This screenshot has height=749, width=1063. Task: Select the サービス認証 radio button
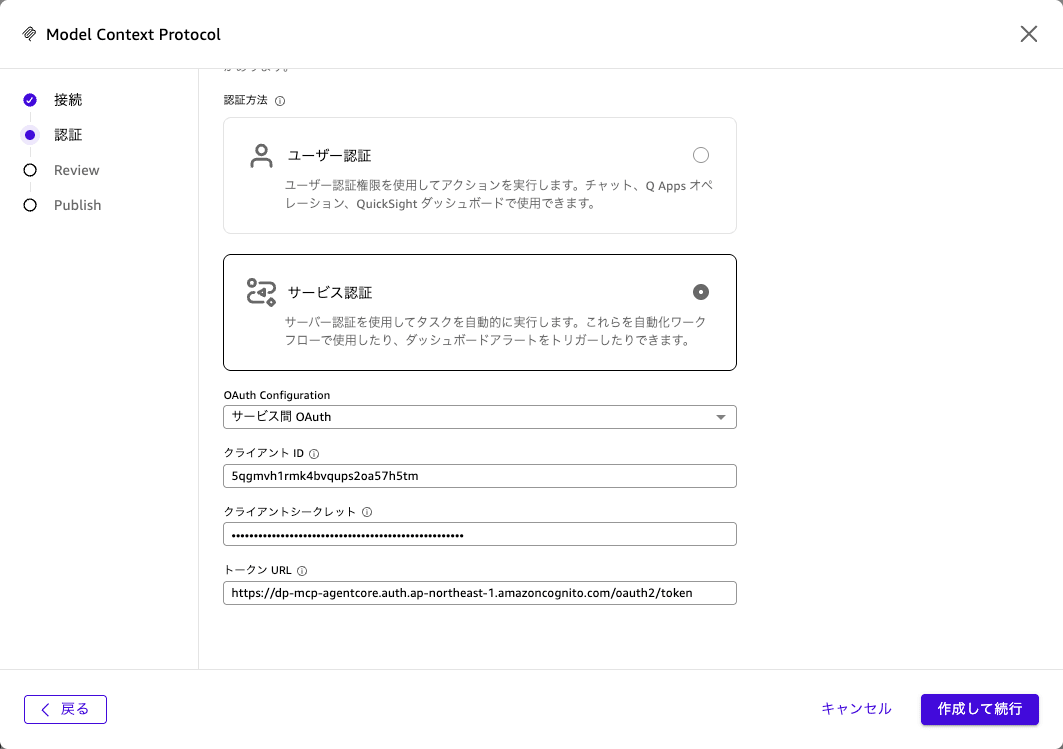click(700, 292)
